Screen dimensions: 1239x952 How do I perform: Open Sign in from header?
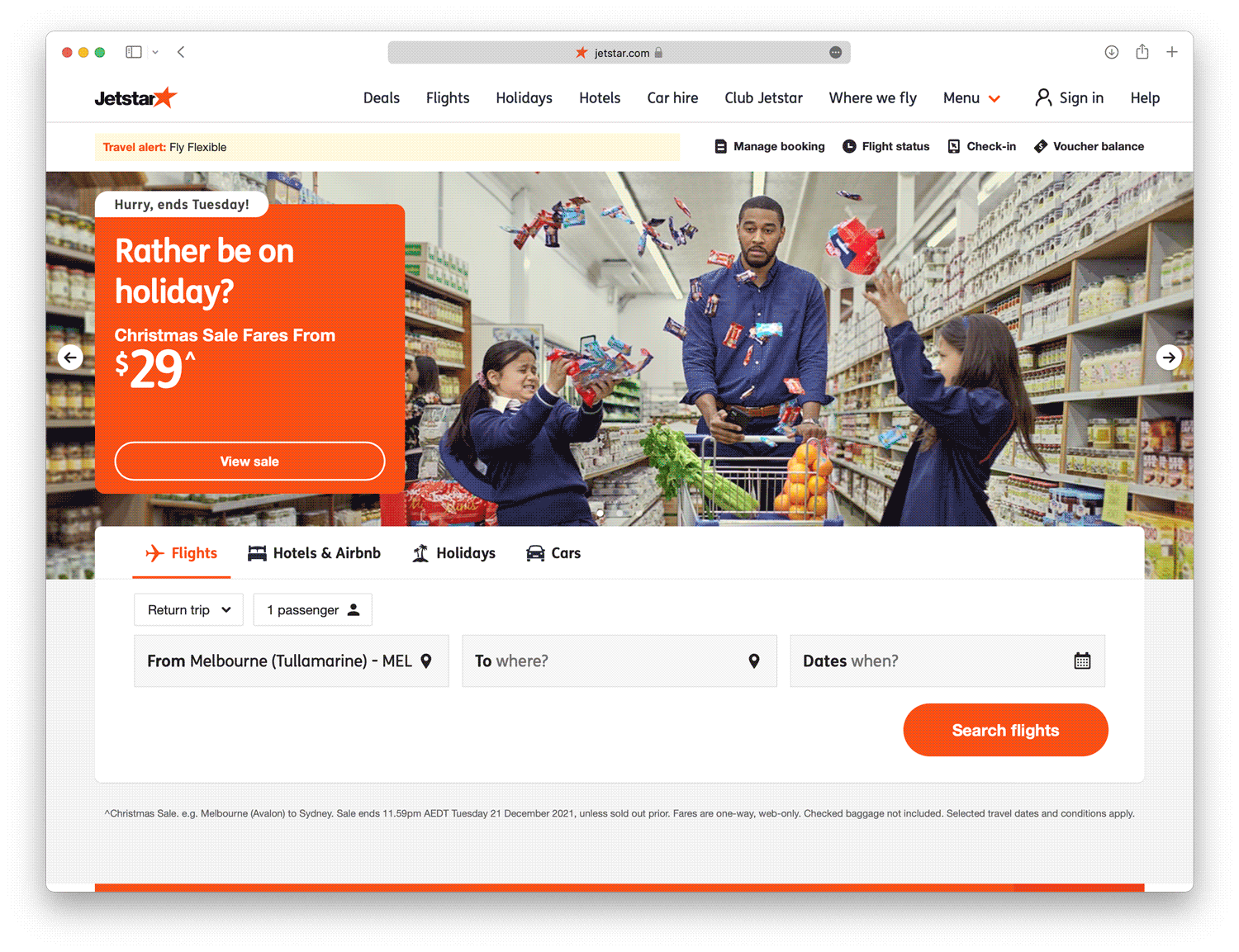pyautogui.click(x=1070, y=97)
